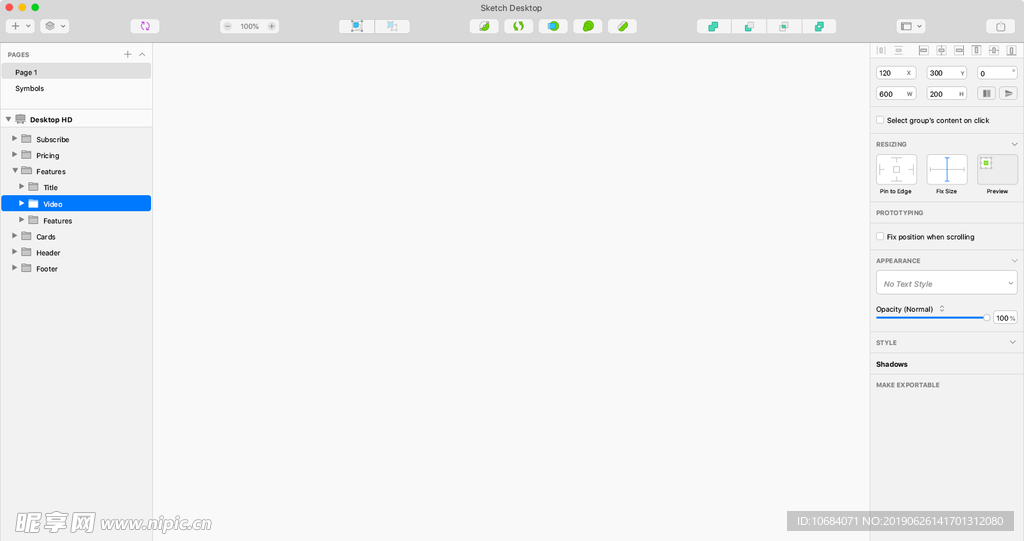Toggle the Pin to Edge resizing control
The width and height of the screenshot is (1024, 541).
coord(896,169)
